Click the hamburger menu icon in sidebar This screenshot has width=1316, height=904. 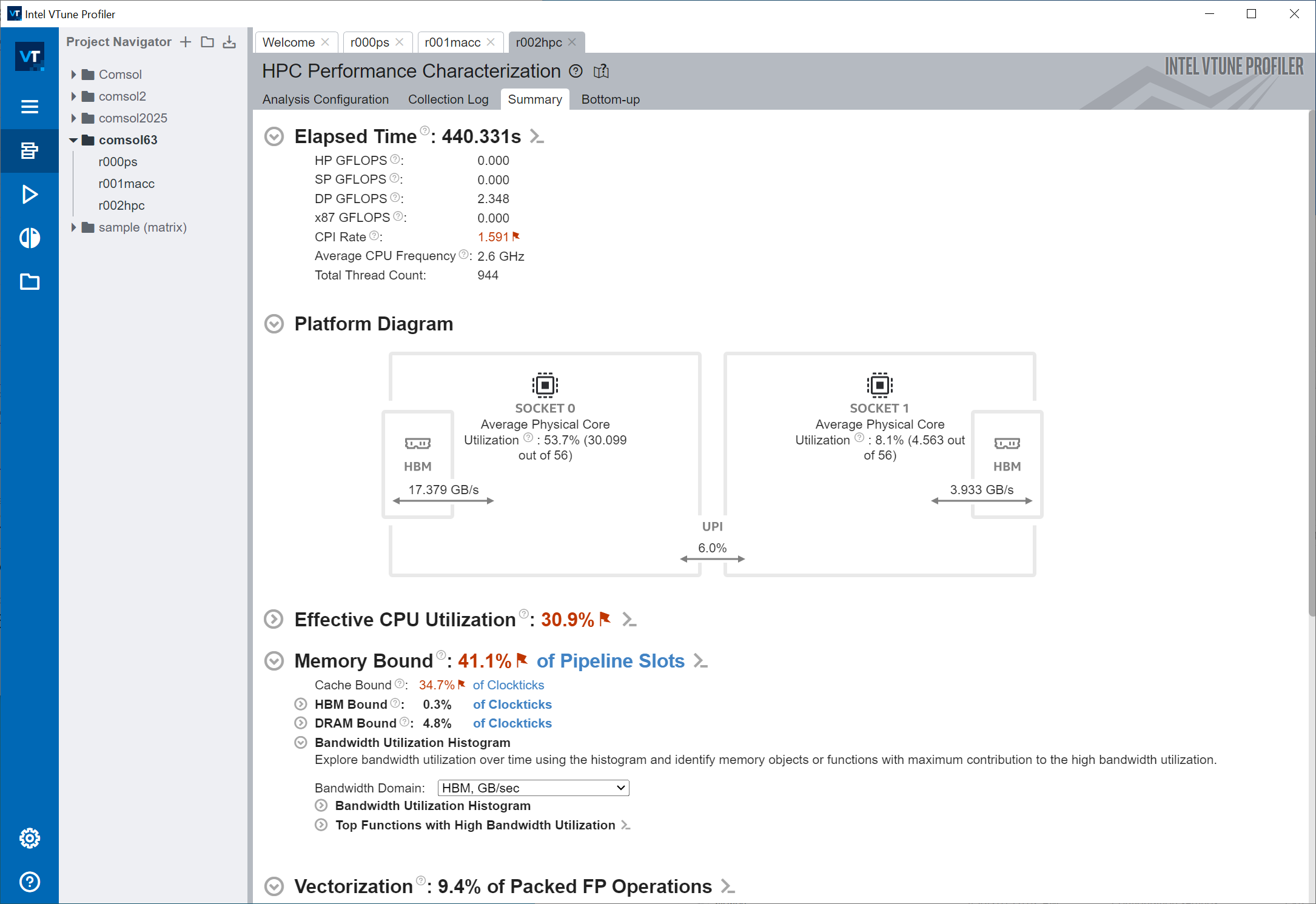click(29, 107)
